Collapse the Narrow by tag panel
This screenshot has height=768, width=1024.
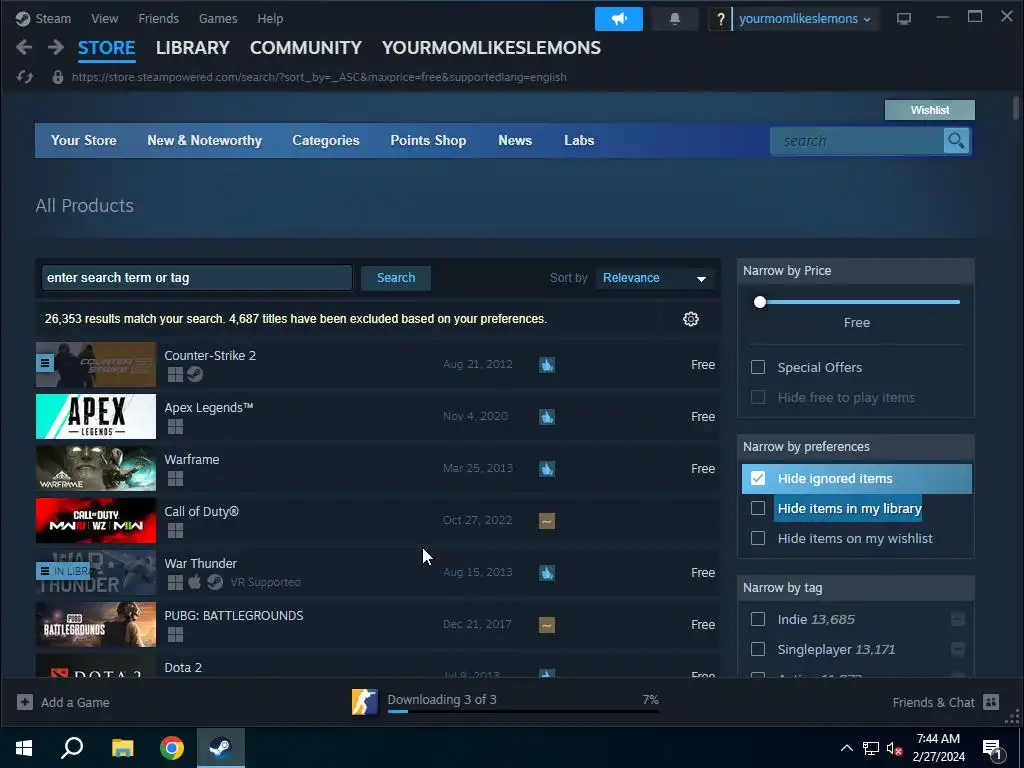click(x=856, y=588)
